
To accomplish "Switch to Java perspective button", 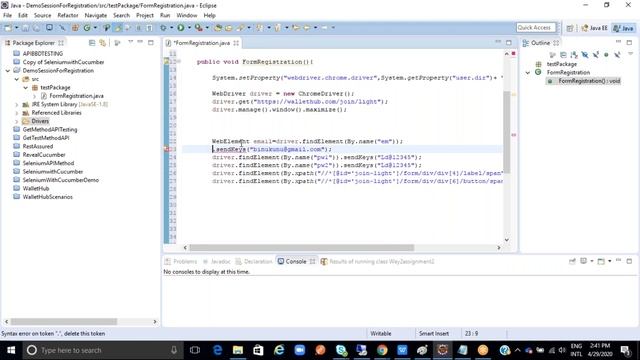I will pyautogui.click(x=624, y=28).
